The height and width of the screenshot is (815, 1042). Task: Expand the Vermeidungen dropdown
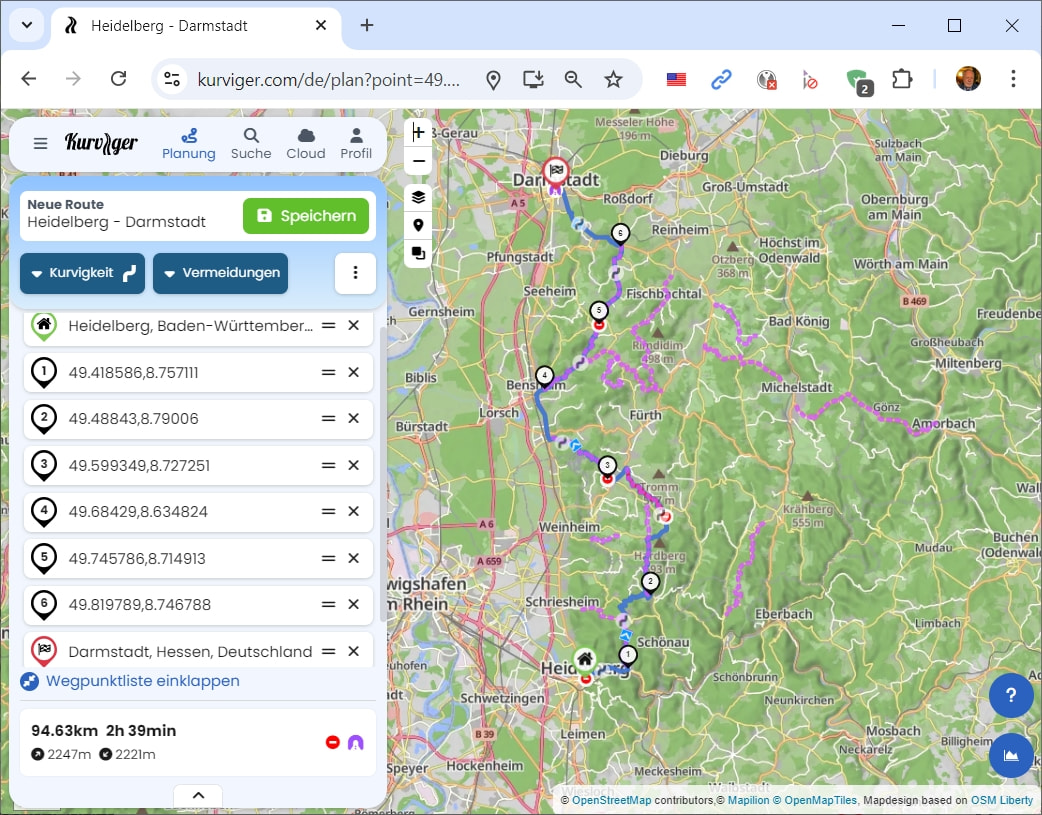(220, 274)
